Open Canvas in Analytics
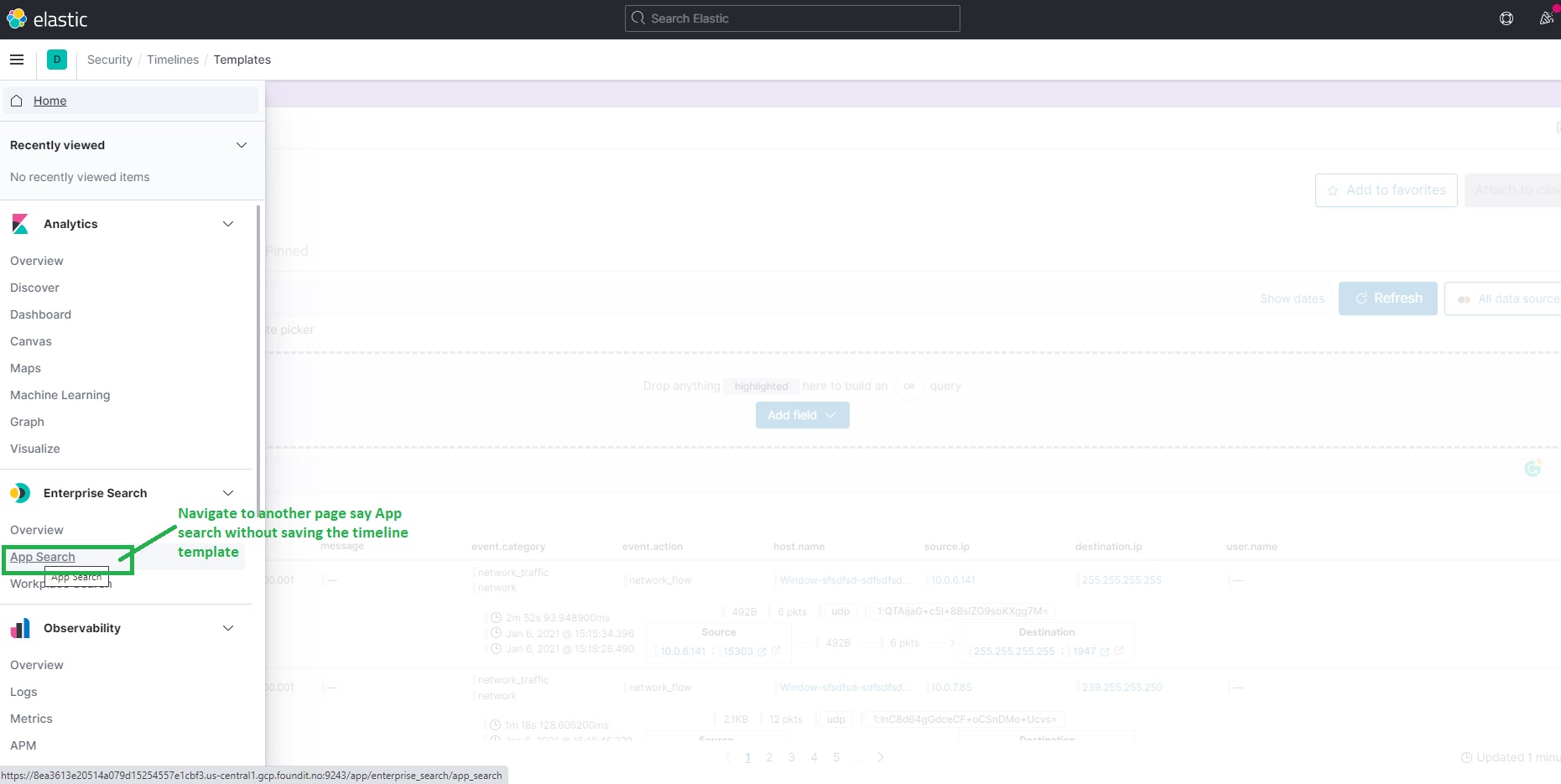Image resolution: width=1561 pixels, height=784 pixels. [x=31, y=341]
